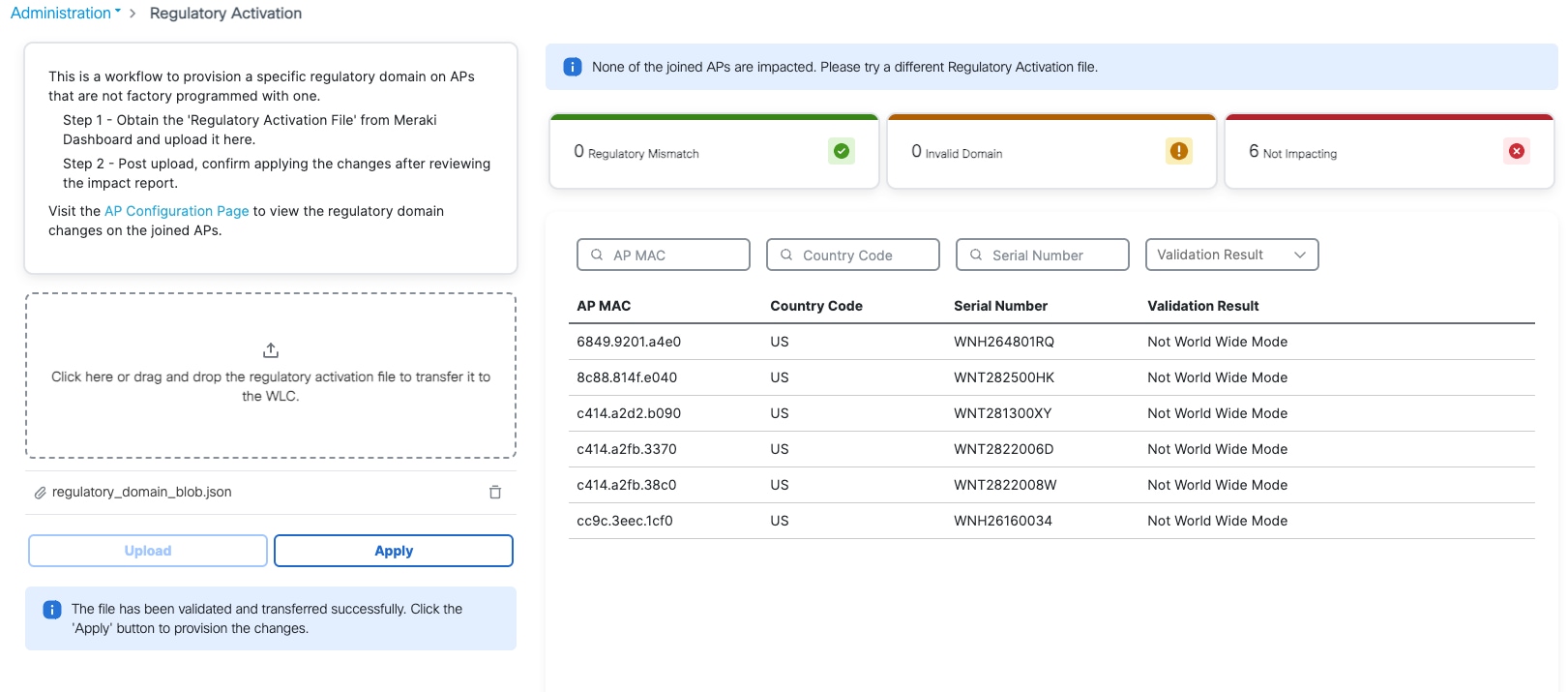Sort by the AP MAC column header
This screenshot has width=1568, height=692.
[604, 306]
